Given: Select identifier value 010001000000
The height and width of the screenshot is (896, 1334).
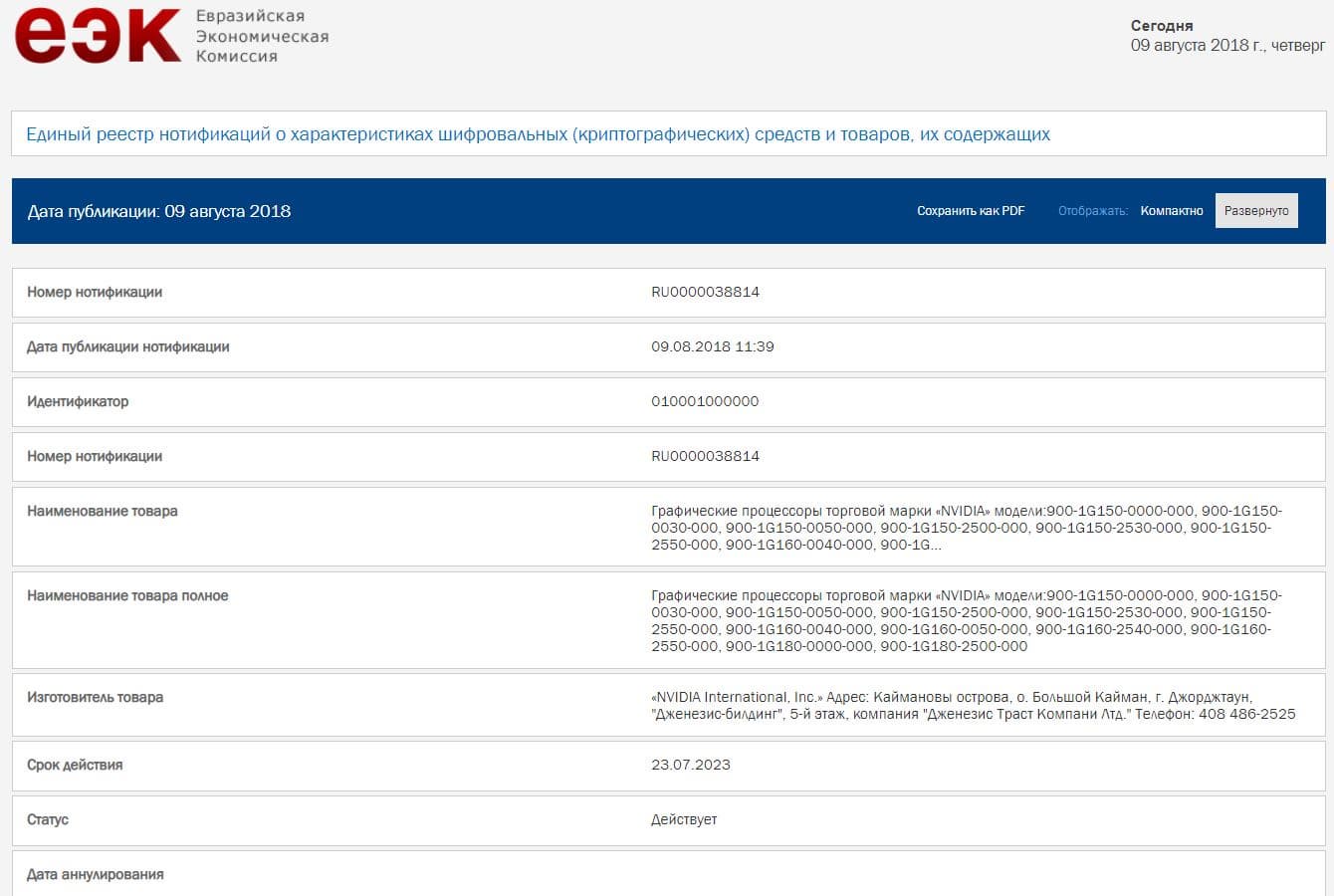Looking at the screenshot, I should pyautogui.click(x=705, y=401).
